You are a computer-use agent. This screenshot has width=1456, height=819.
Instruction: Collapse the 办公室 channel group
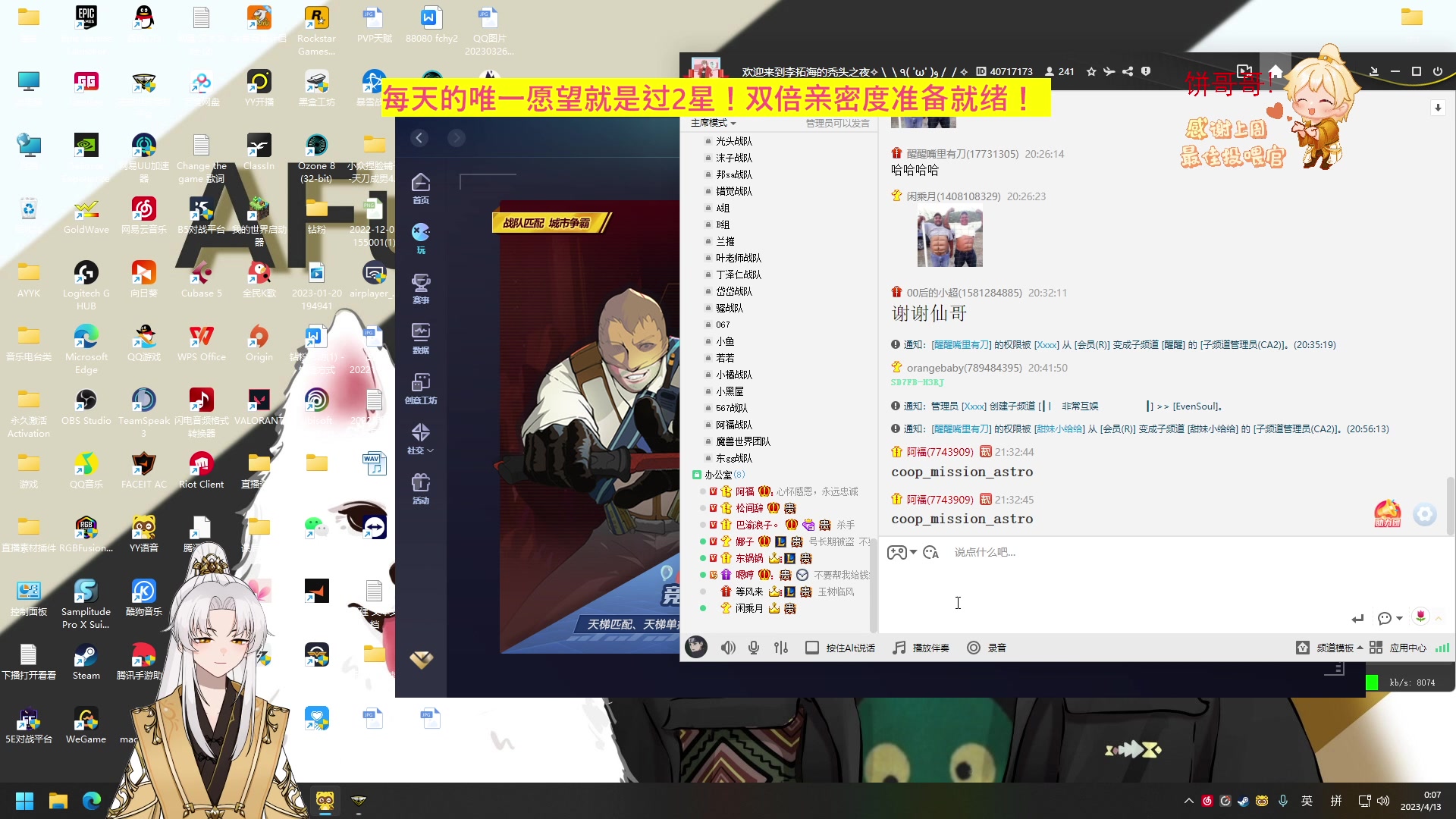[x=696, y=475]
